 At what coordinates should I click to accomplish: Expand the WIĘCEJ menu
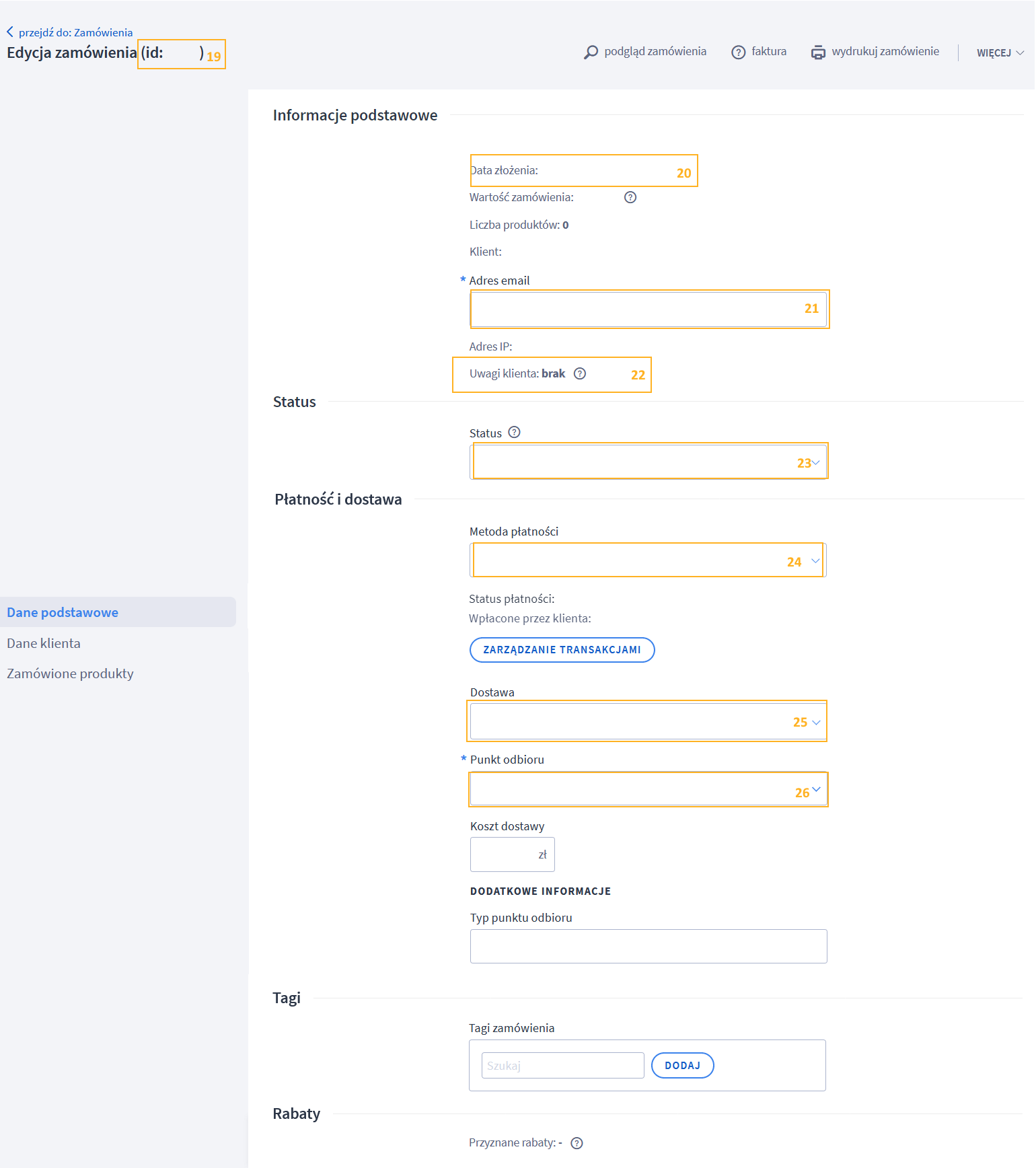pyautogui.click(x=1000, y=52)
